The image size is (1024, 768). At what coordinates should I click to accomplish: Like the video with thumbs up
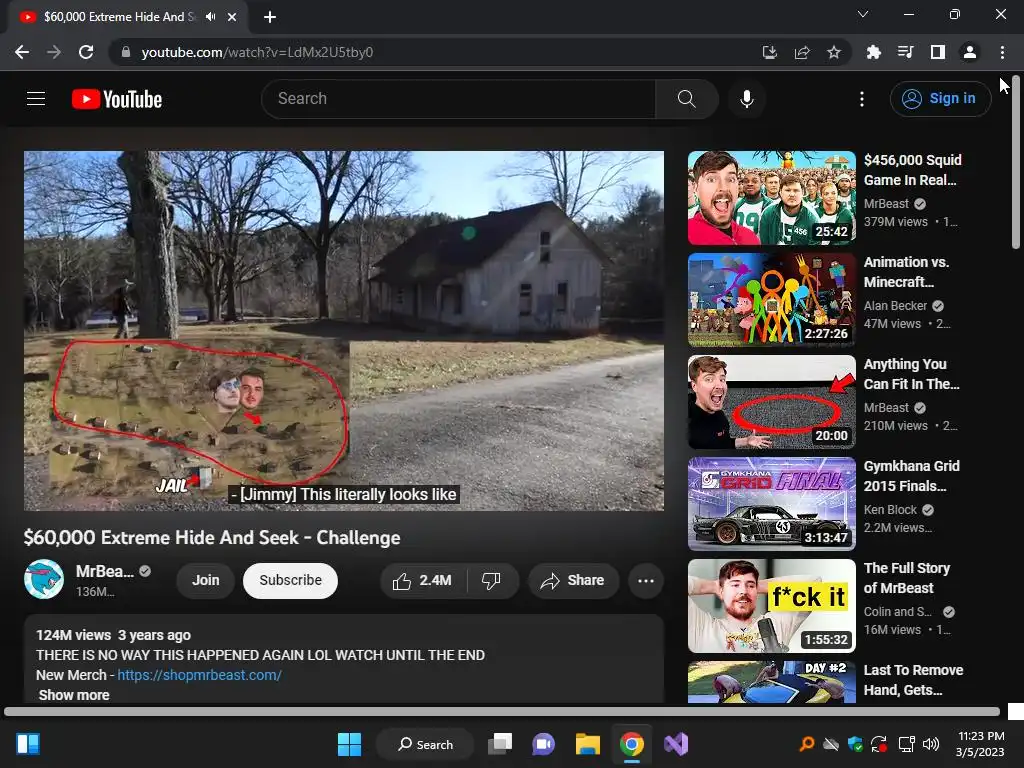[x=423, y=581]
